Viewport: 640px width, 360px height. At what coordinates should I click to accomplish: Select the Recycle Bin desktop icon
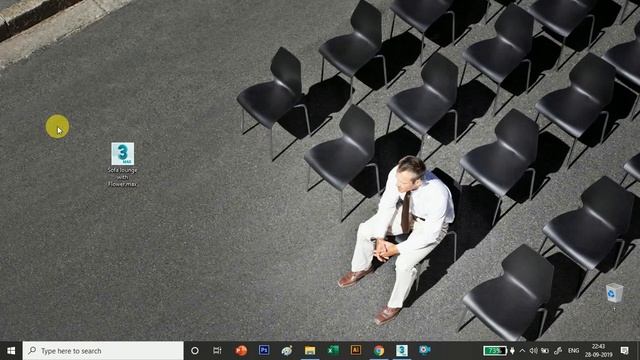click(614, 293)
